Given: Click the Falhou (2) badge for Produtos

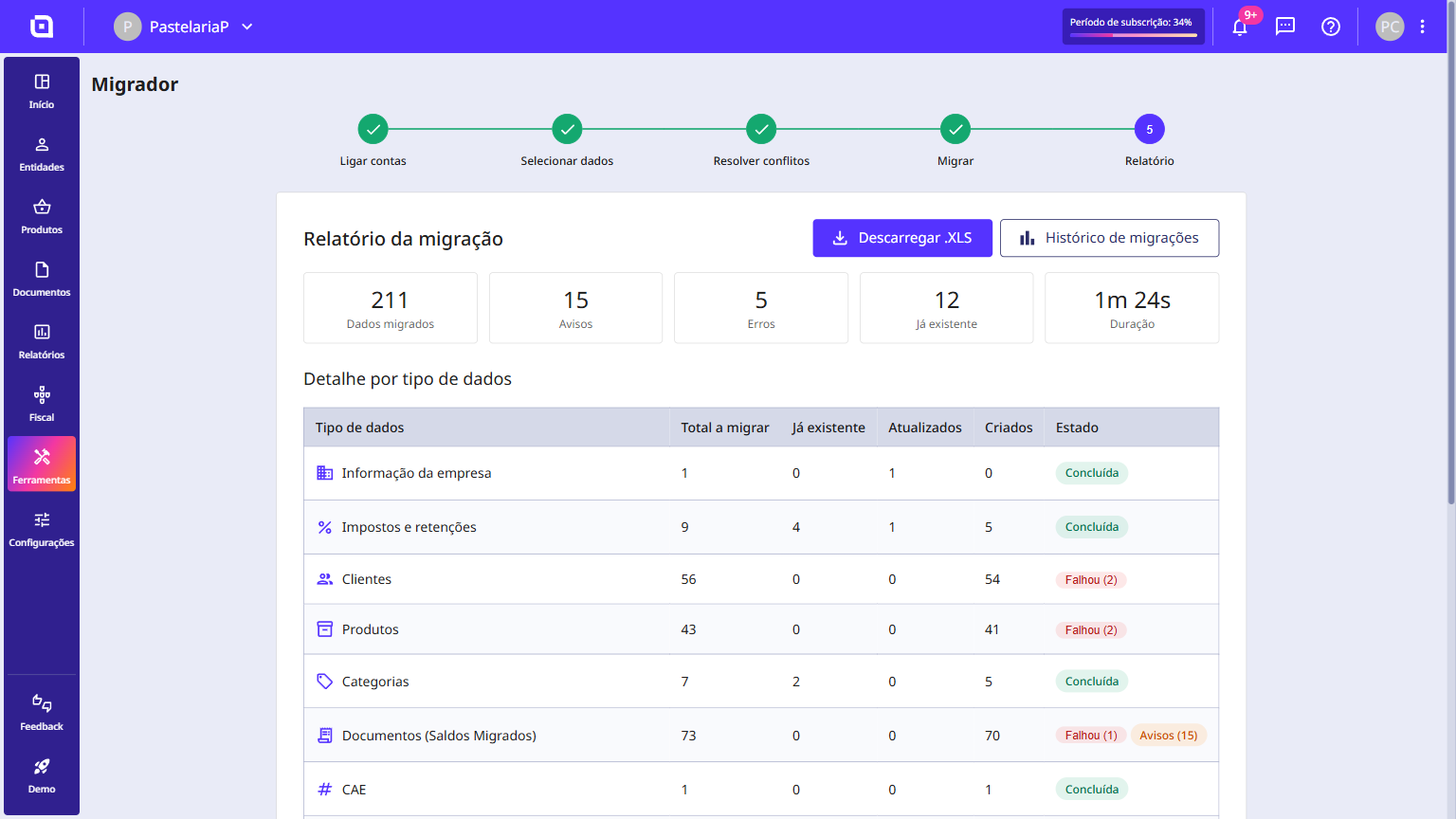Looking at the screenshot, I should click(1091, 630).
